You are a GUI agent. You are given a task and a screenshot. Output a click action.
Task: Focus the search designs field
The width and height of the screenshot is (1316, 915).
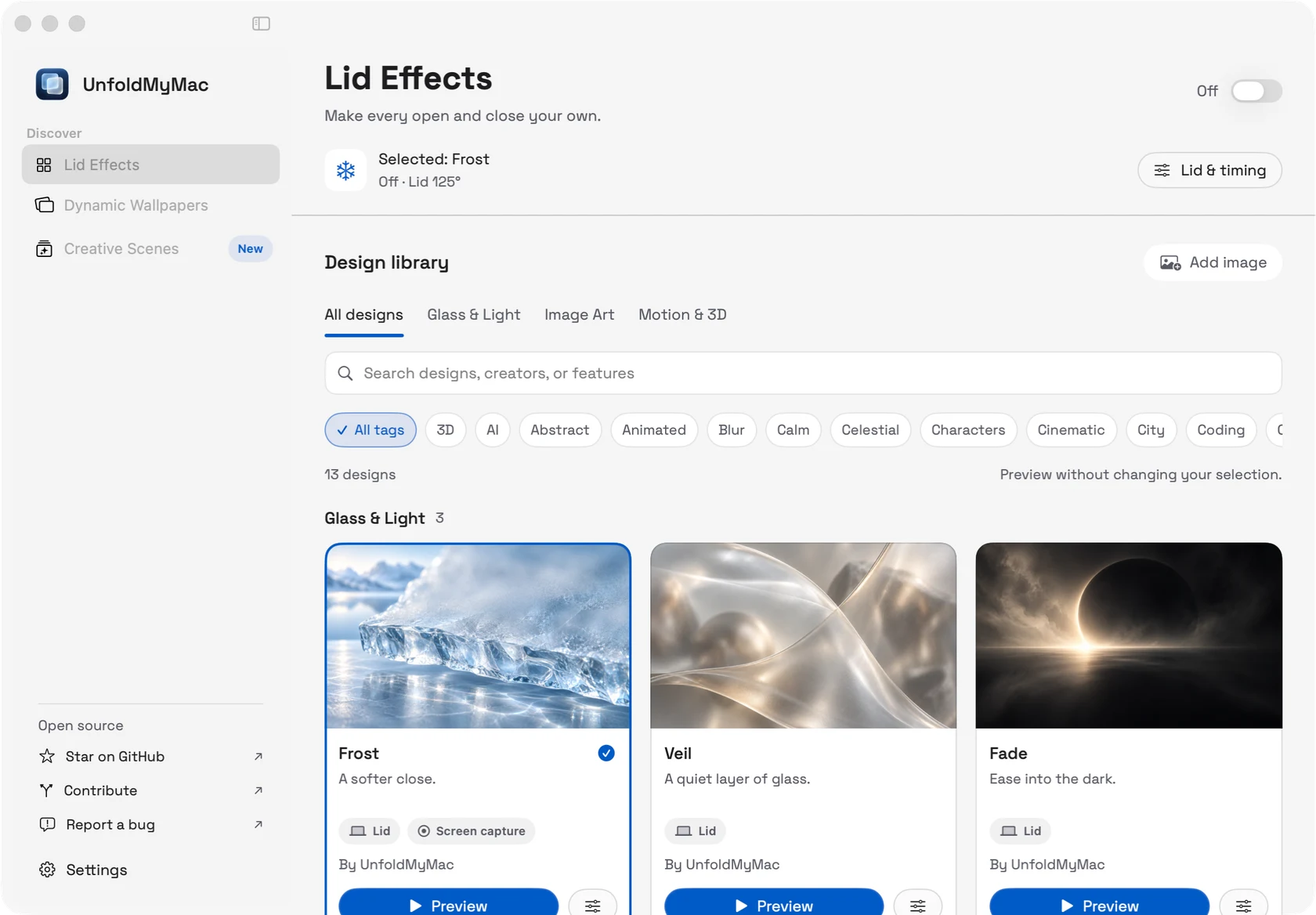[803, 374]
